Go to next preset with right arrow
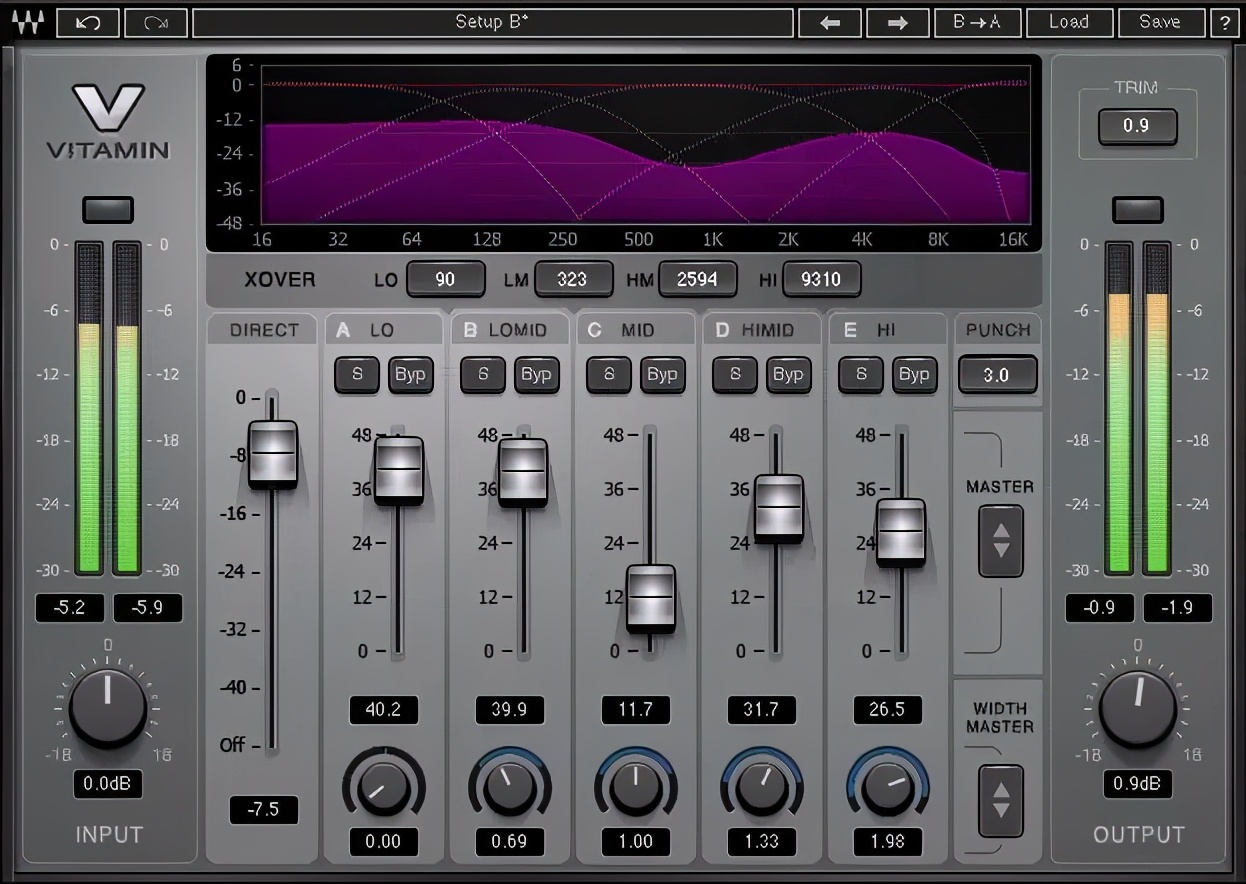 point(897,22)
